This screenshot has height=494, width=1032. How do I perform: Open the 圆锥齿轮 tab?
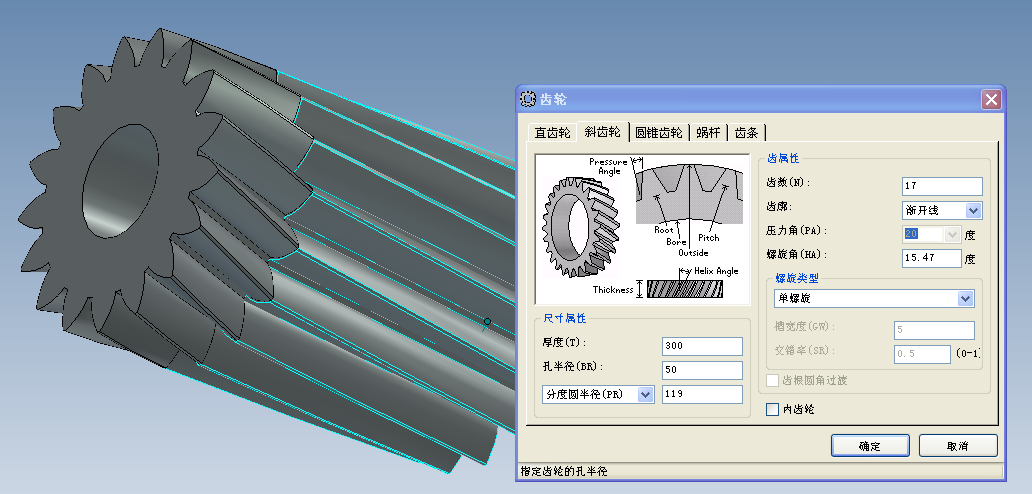pyautogui.click(x=659, y=132)
